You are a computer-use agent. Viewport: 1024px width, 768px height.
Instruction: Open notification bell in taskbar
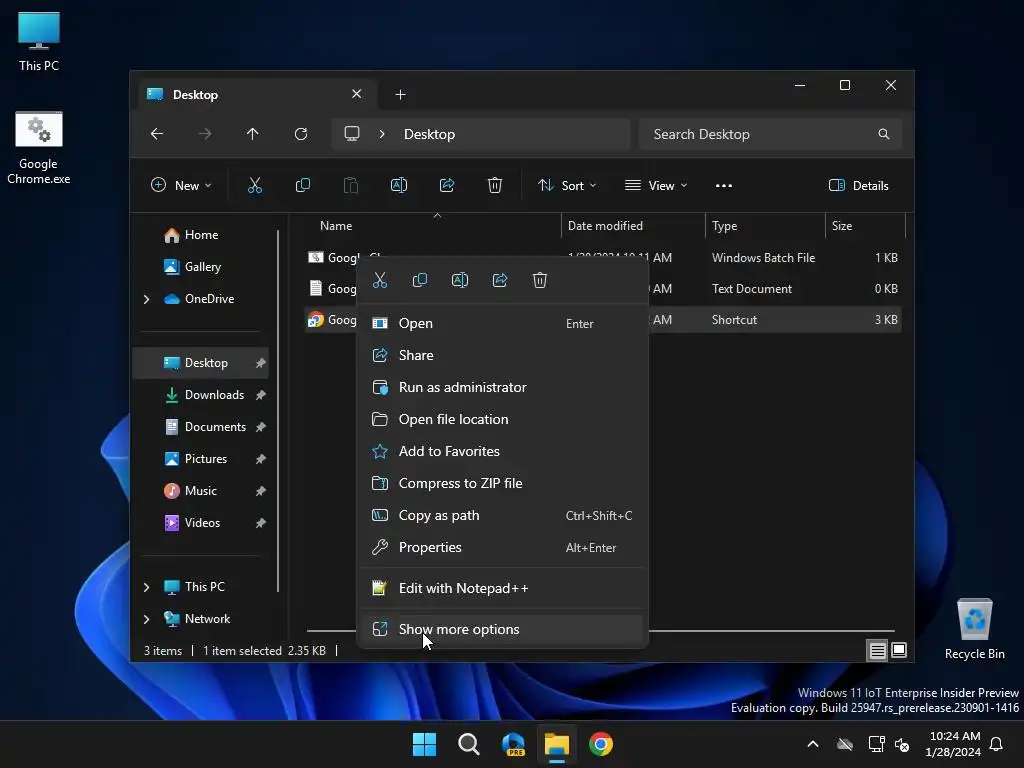click(x=997, y=744)
